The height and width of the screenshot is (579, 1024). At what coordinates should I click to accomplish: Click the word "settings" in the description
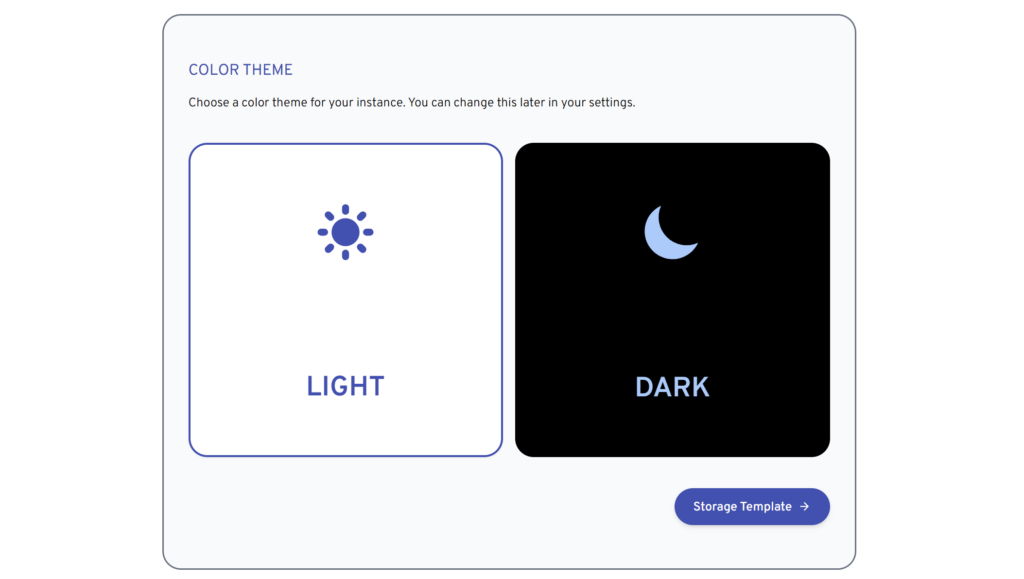click(610, 102)
